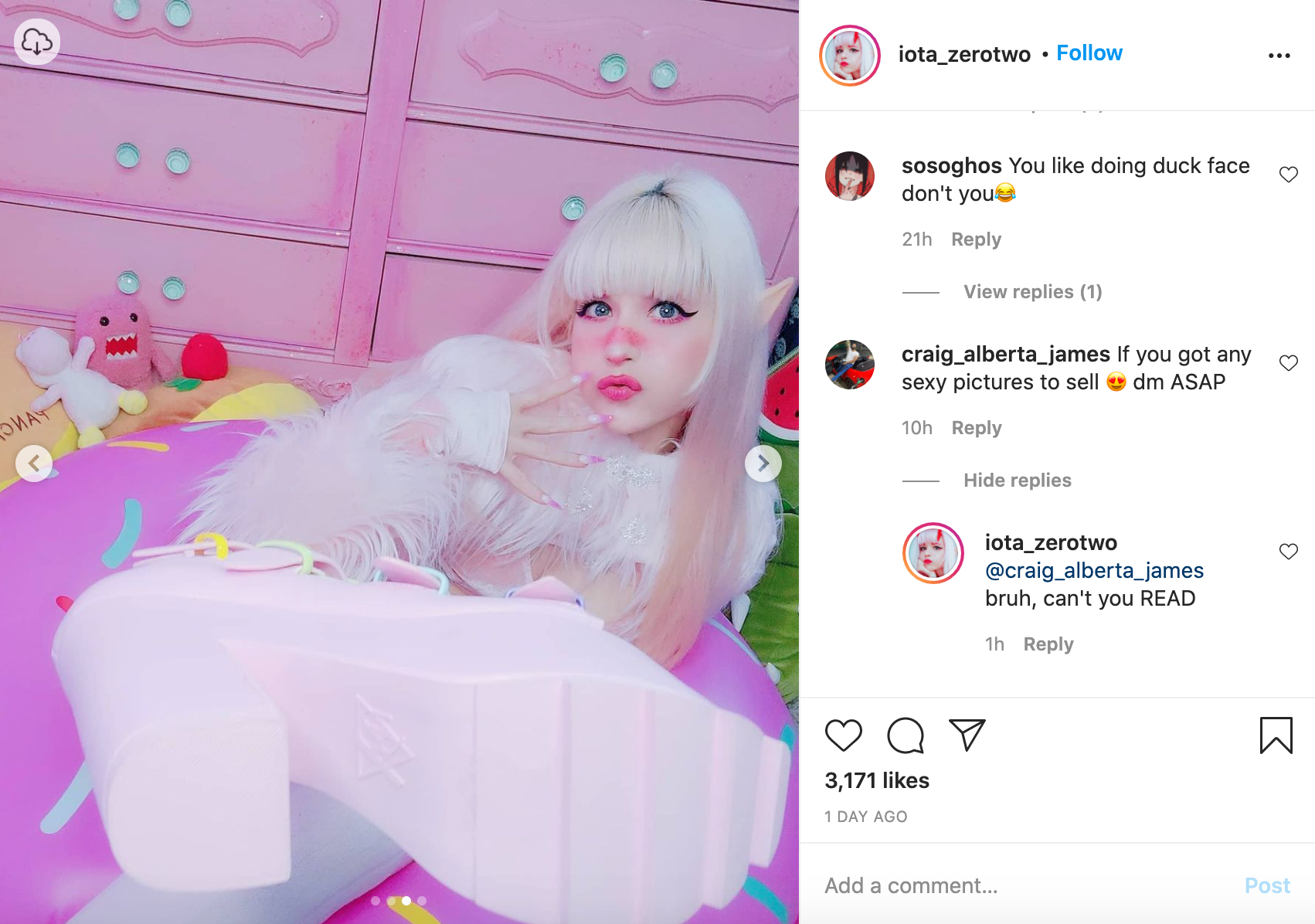Image resolution: width=1315 pixels, height=924 pixels.
Task: Like sosoghos's duck face comment
Action: click(x=1288, y=175)
